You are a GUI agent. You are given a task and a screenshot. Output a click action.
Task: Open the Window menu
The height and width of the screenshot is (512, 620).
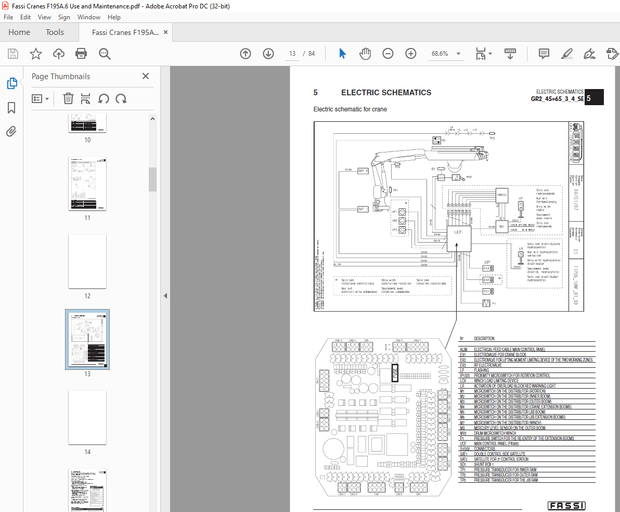coord(89,17)
